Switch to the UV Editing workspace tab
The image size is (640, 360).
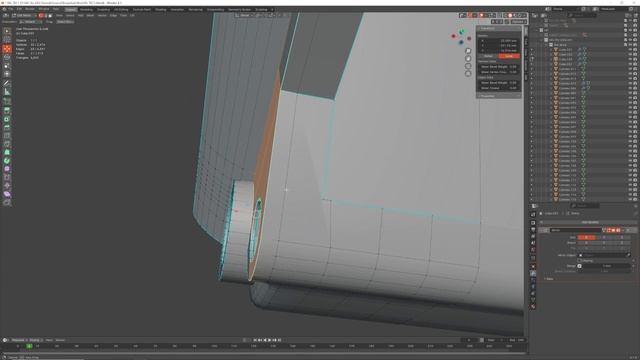pos(121,9)
